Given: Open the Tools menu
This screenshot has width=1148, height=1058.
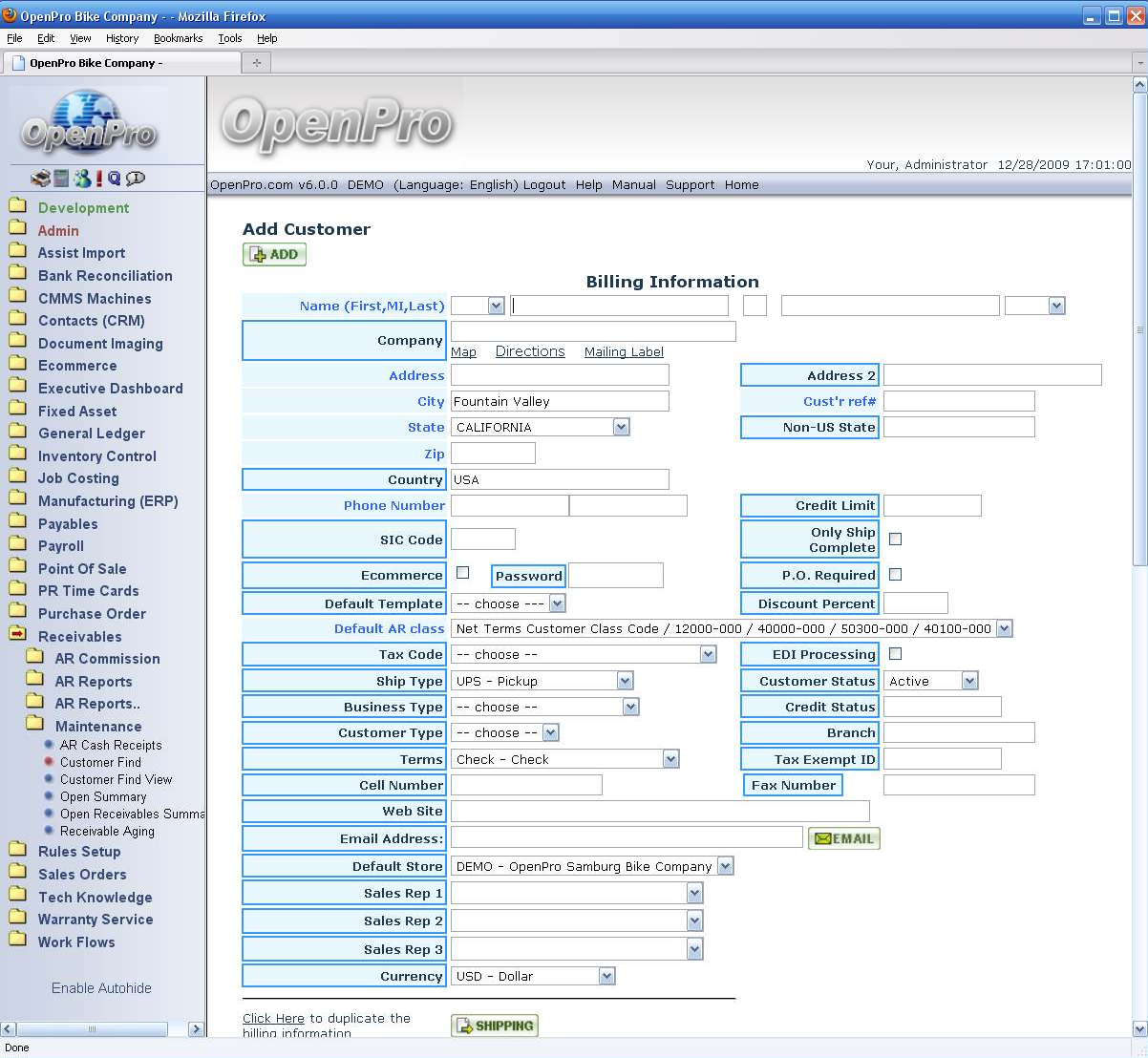Looking at the screenshot, I should pos(229,38).
